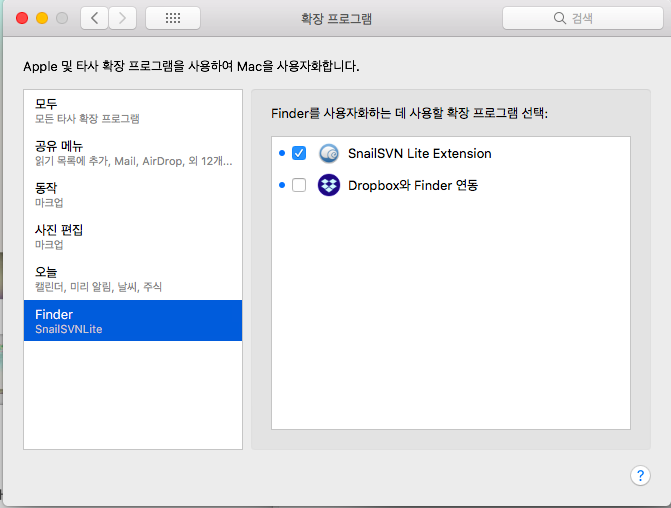Switch to the 오늘 extensions category
Screen dimensions: 671x508
click(133, 278)
